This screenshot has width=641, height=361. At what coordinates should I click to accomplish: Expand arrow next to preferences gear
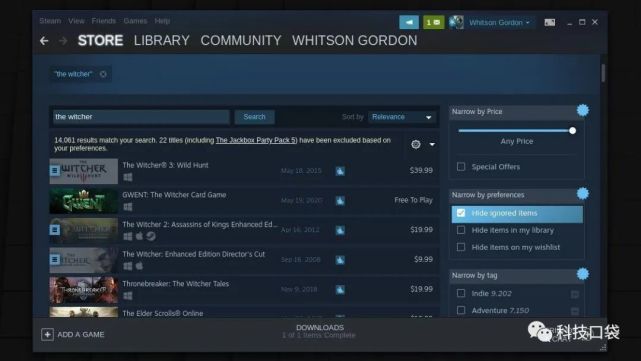click(x=432, y=144)
